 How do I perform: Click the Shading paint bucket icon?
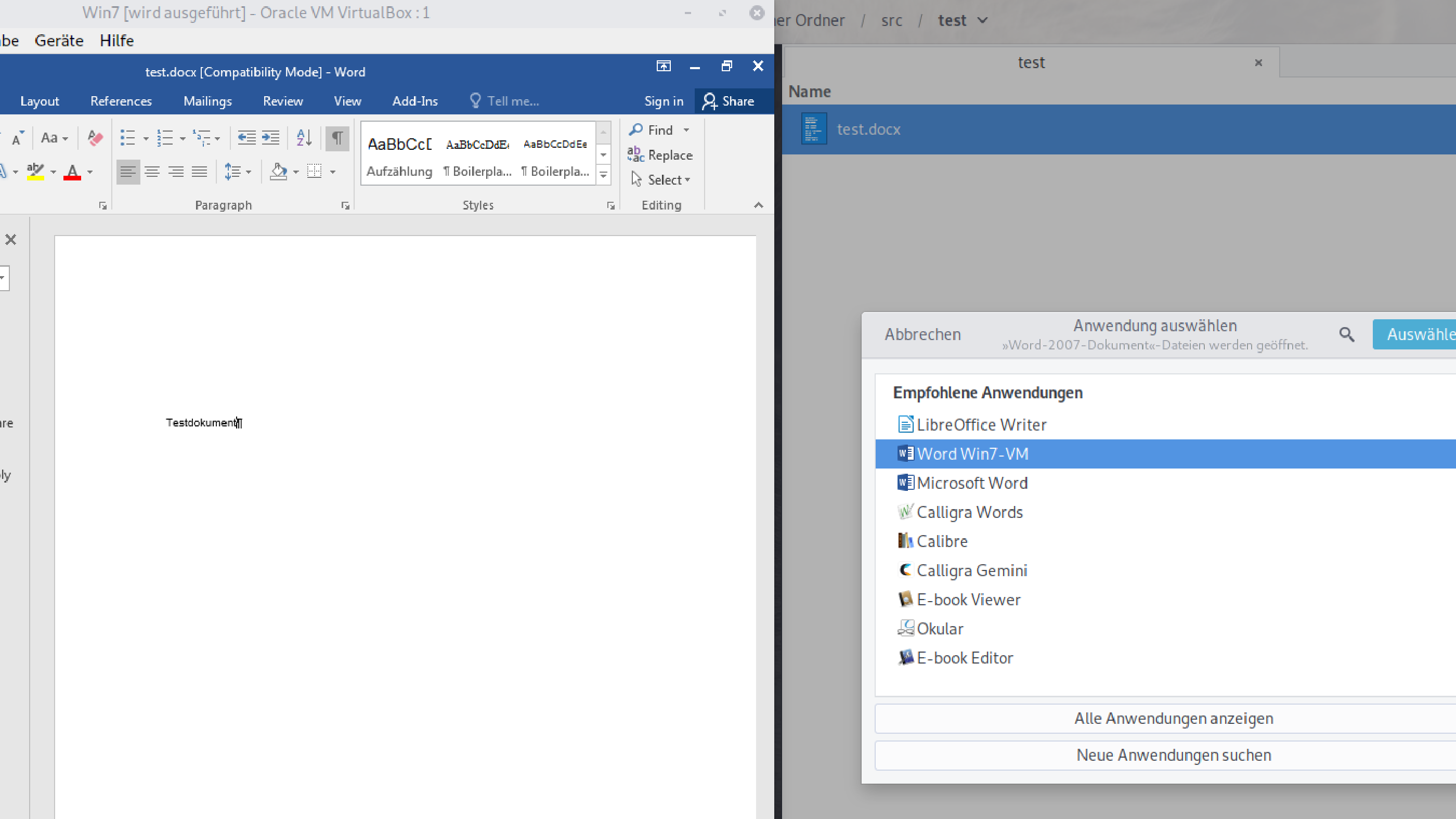pos(279,172)
